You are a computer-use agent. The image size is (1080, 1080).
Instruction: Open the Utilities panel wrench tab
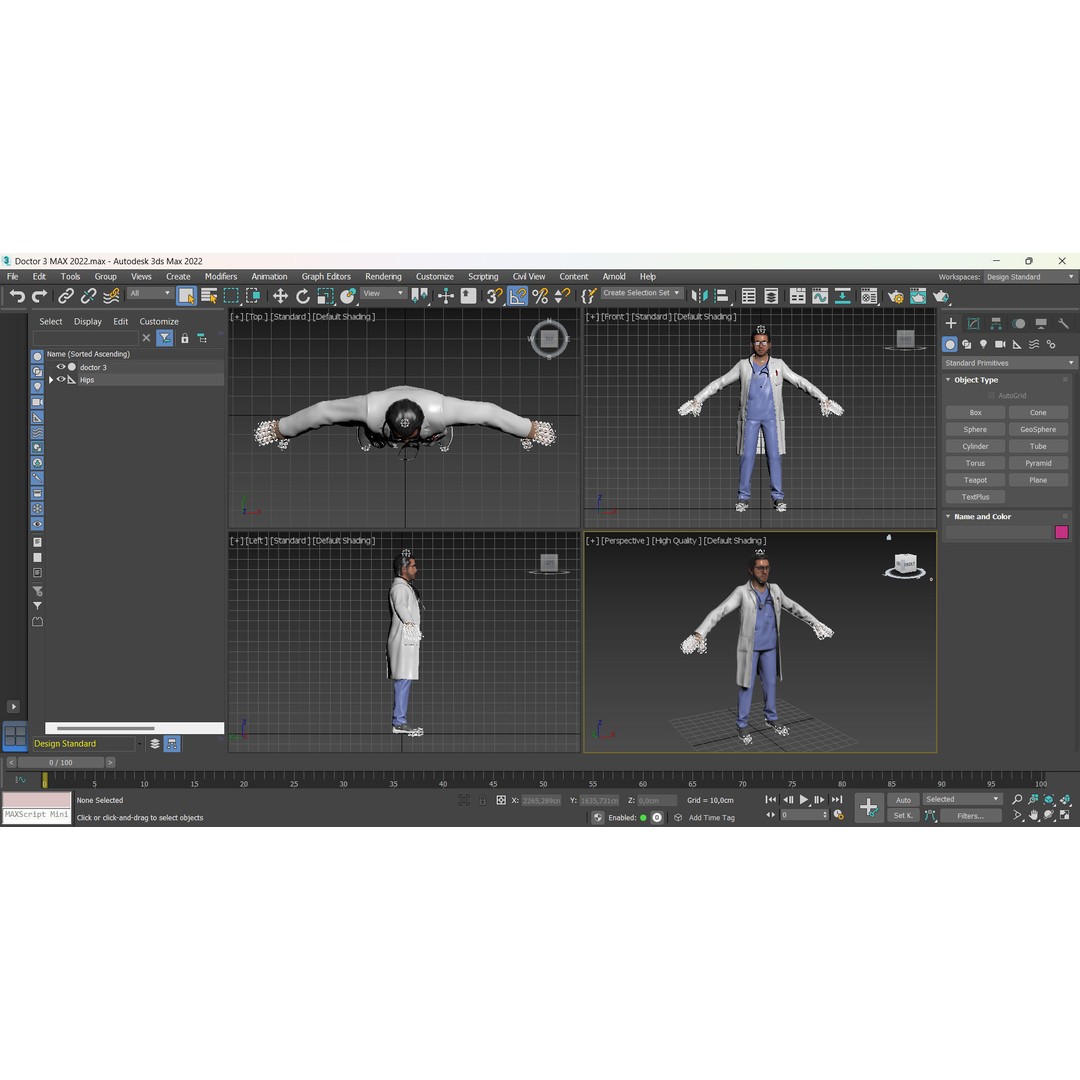pyautogui.click(x=1063, y=323)
